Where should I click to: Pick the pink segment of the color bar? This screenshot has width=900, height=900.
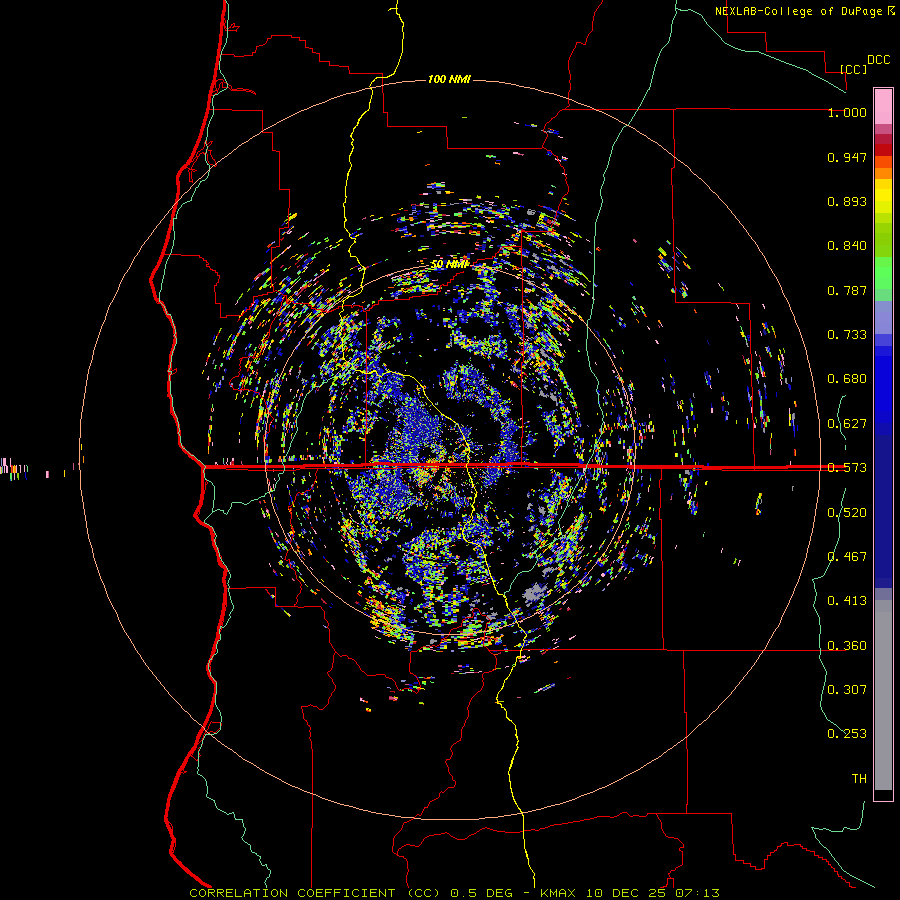click(x=883, y=107)
